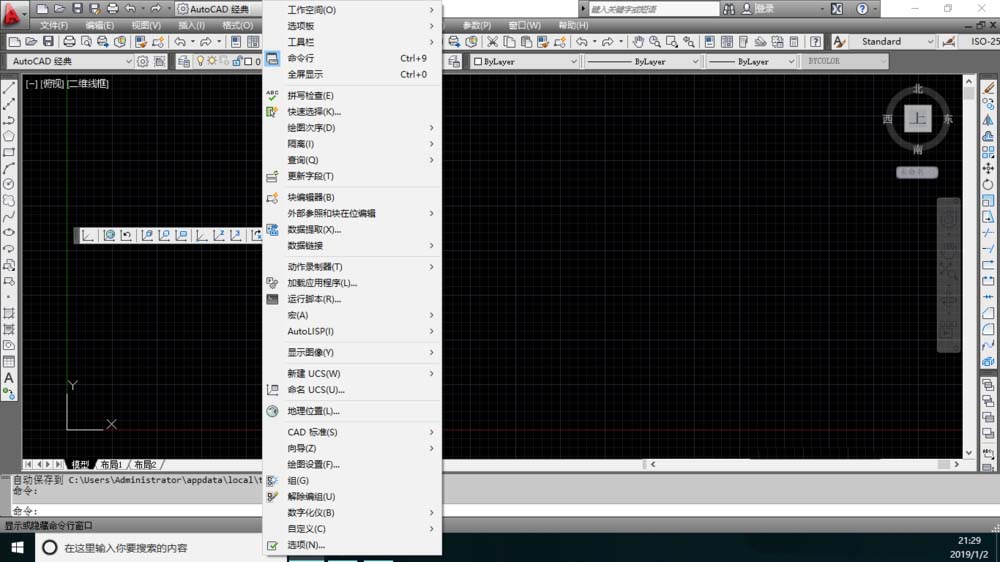The width and height of the screenshot is (1000, 562).
Task: Activate the Arc draw tool
Action: point(9,168)
